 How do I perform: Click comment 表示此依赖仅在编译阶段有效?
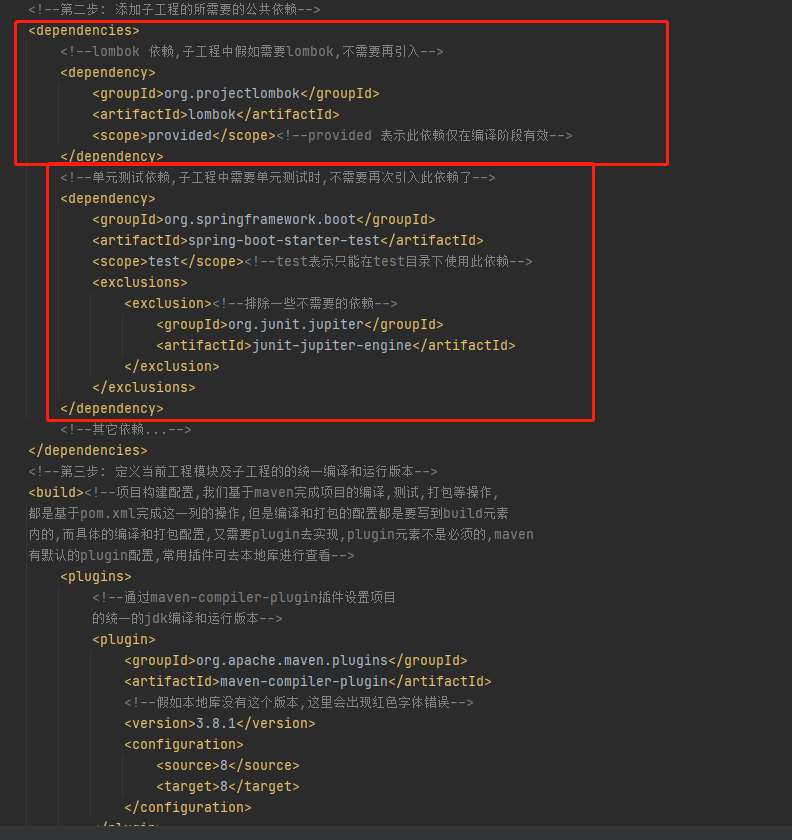click(x=424, y=136)
